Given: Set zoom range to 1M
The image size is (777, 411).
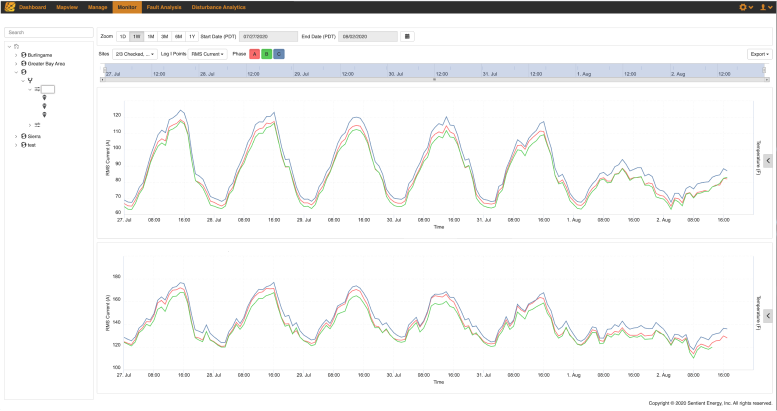Looking at the screenshot, I should [151, 37].
